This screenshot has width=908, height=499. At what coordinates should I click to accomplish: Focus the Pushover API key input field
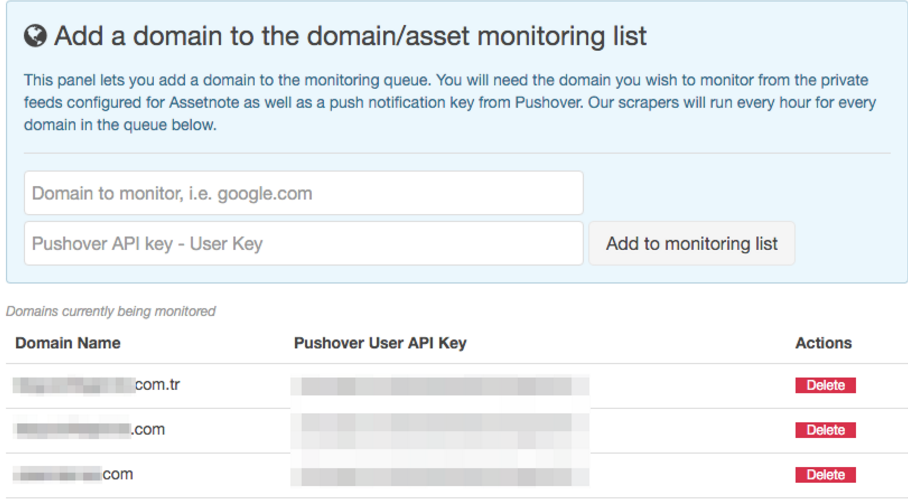tap(303, 243)
